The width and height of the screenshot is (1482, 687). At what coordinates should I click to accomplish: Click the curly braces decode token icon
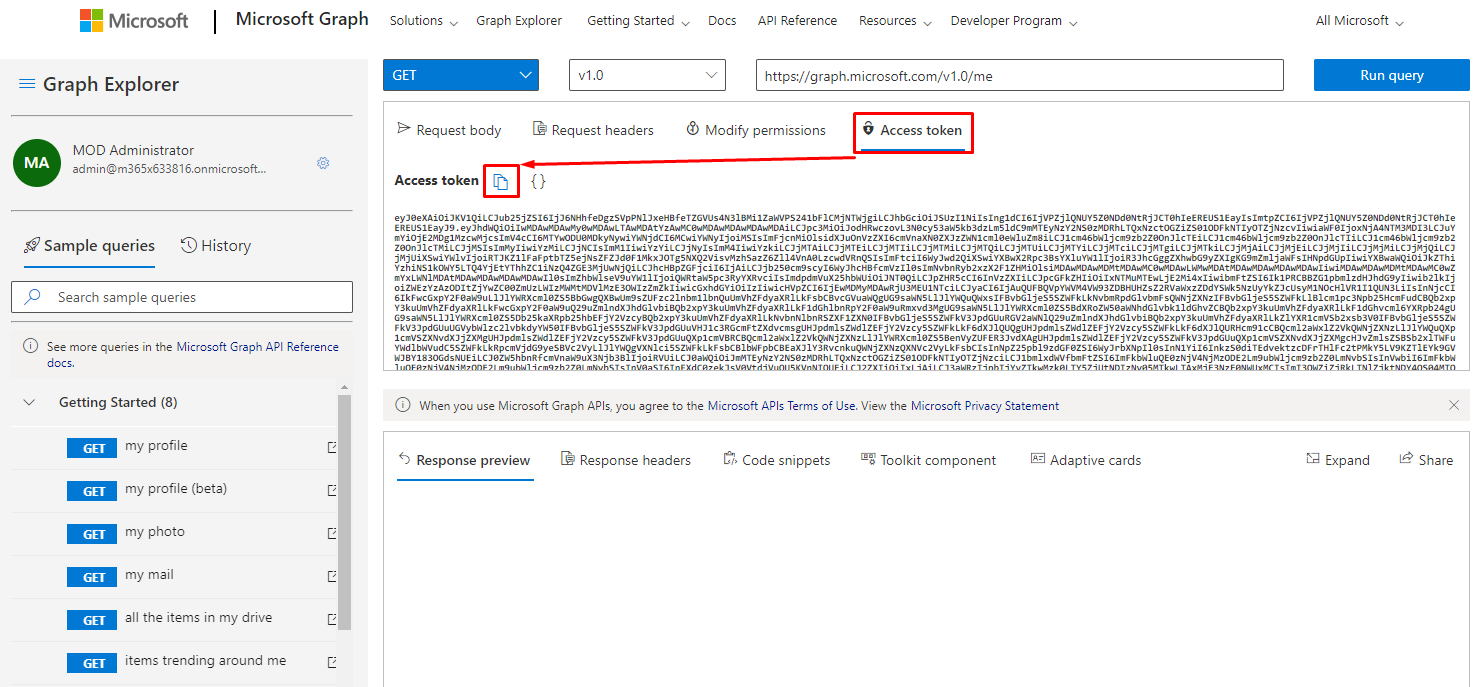click(538, 181)
